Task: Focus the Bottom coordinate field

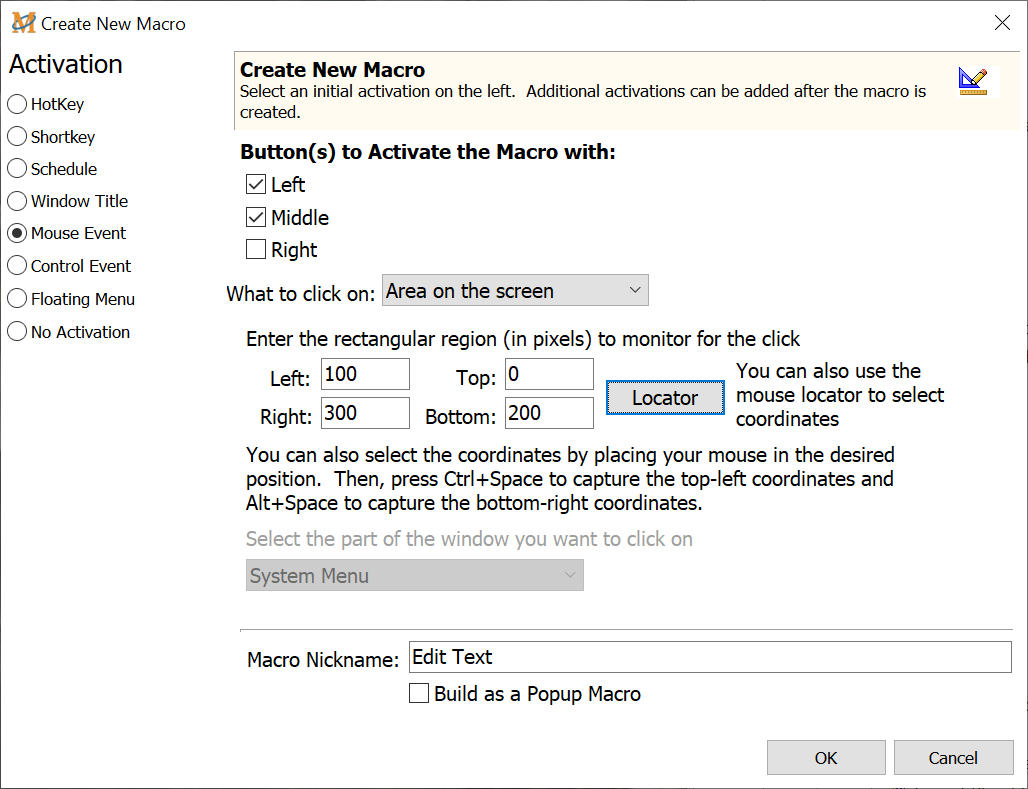Action: click(x=549, y=413)
